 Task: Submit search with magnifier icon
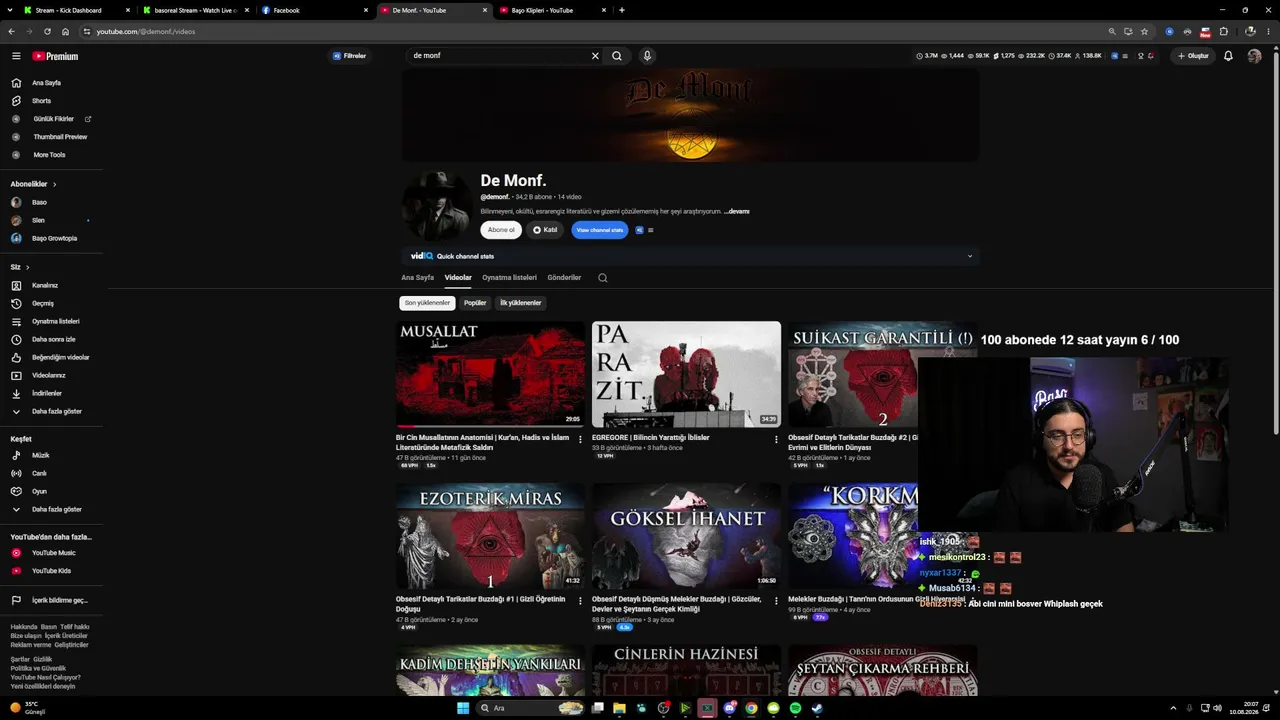pos(617,56)
